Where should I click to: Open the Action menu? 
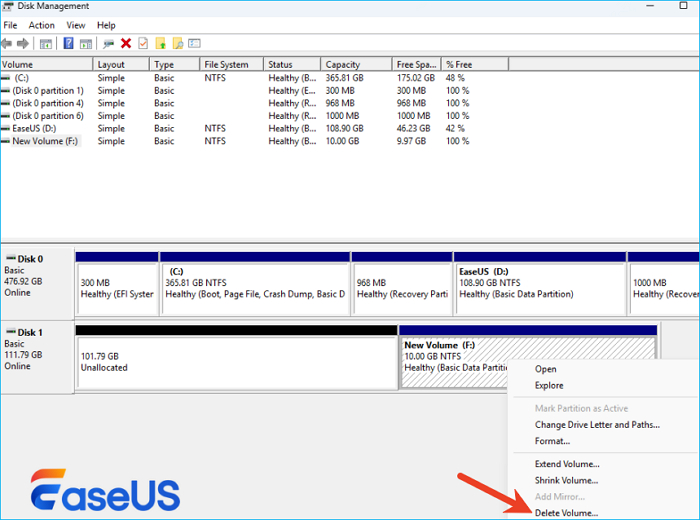[x=42, y=25]
